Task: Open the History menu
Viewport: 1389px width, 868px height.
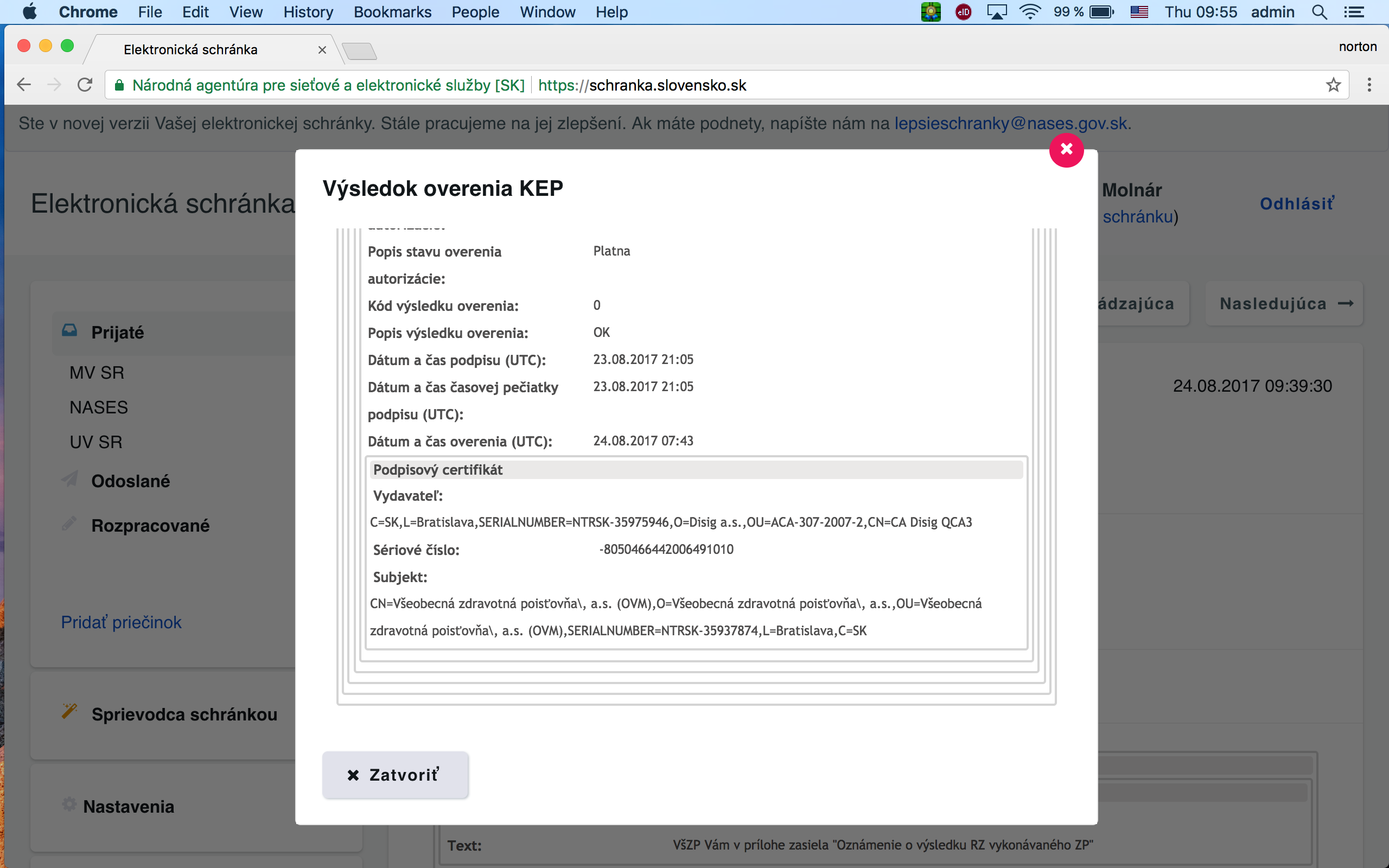Action: 308,12
